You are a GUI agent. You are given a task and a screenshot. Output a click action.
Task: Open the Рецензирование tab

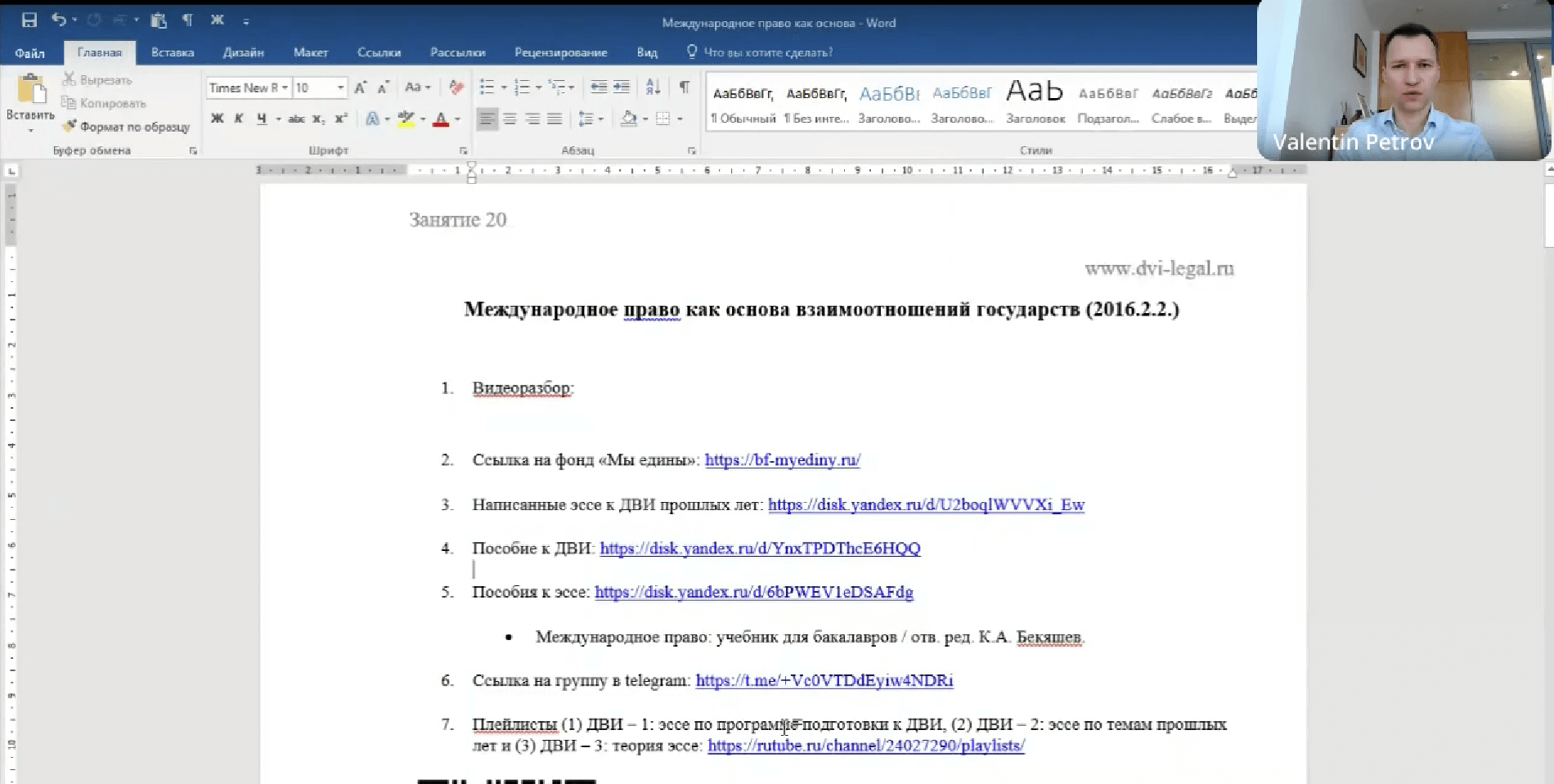pos(560,52)
